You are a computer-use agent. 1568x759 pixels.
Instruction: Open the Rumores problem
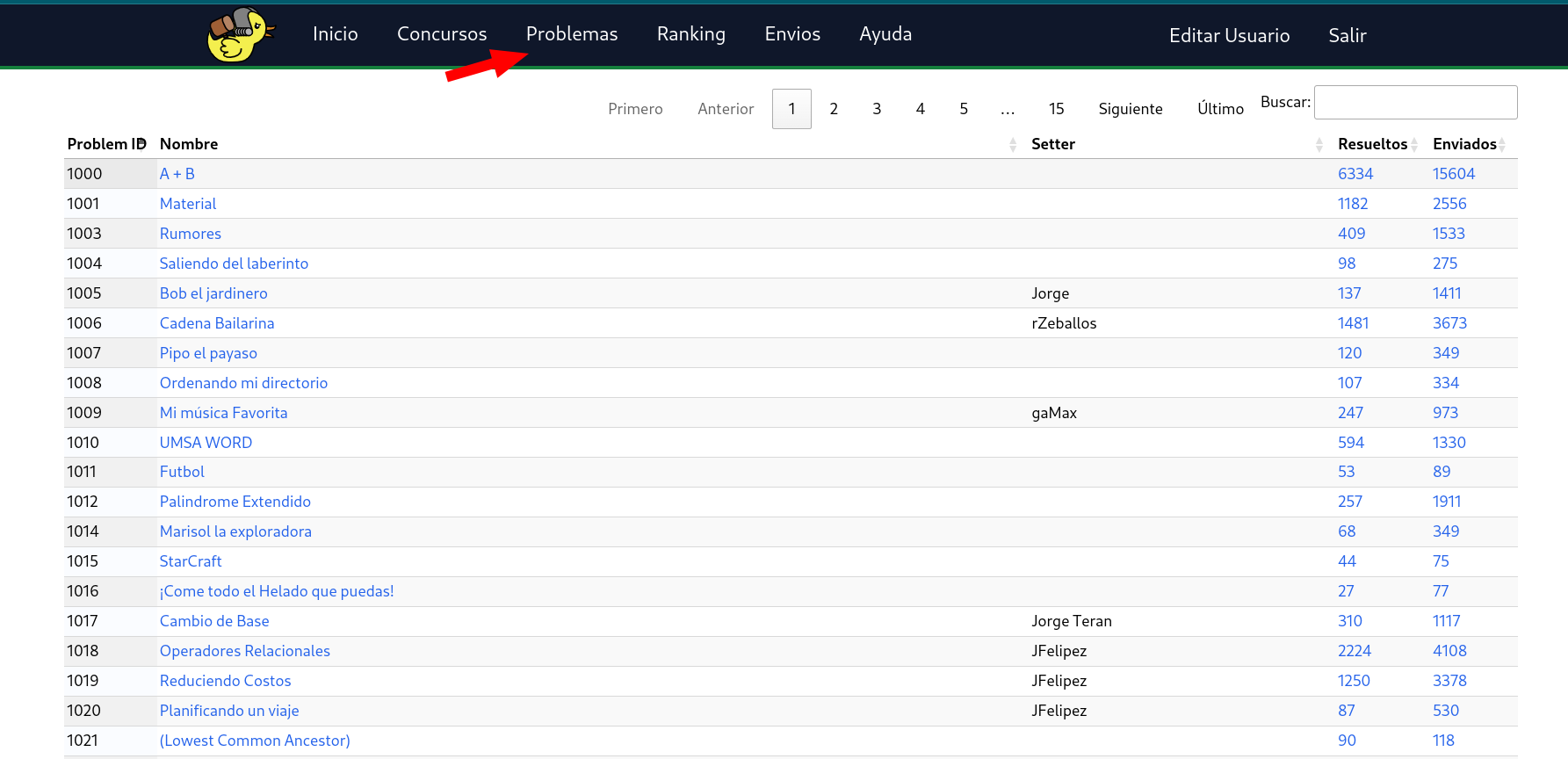pos(191,234)
